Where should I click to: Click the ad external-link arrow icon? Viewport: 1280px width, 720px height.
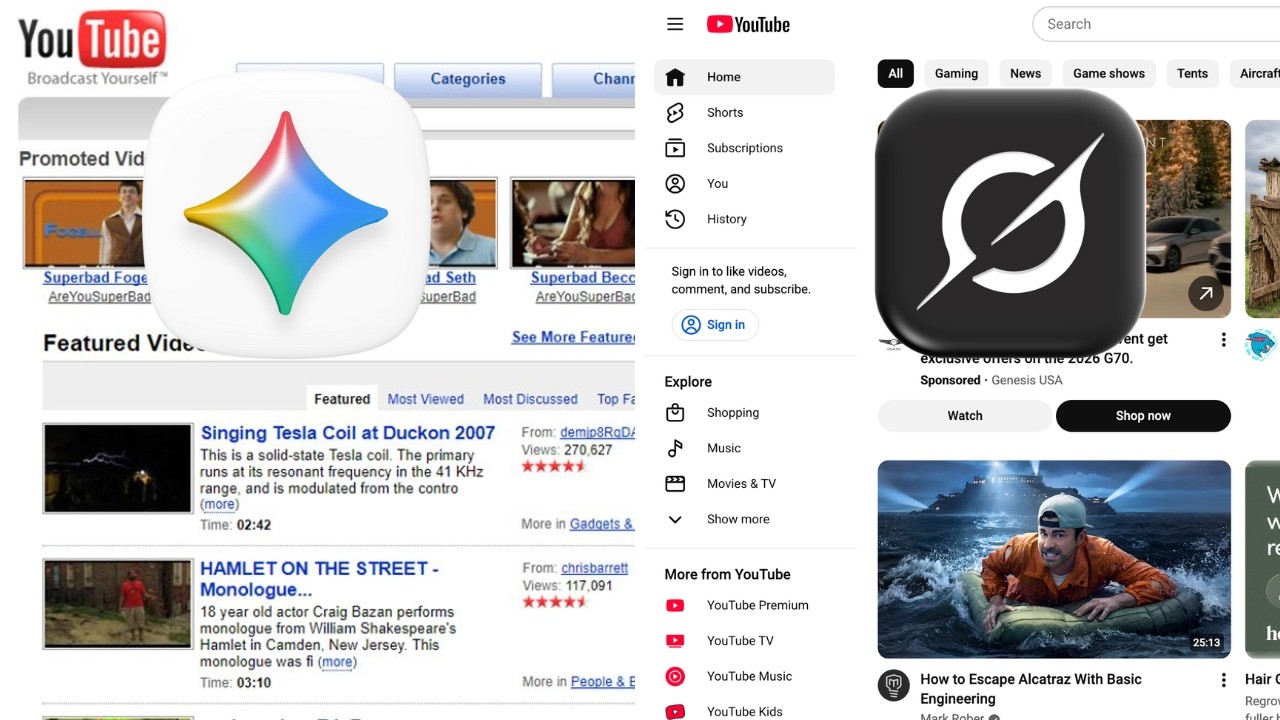[x=1205, y=293]
